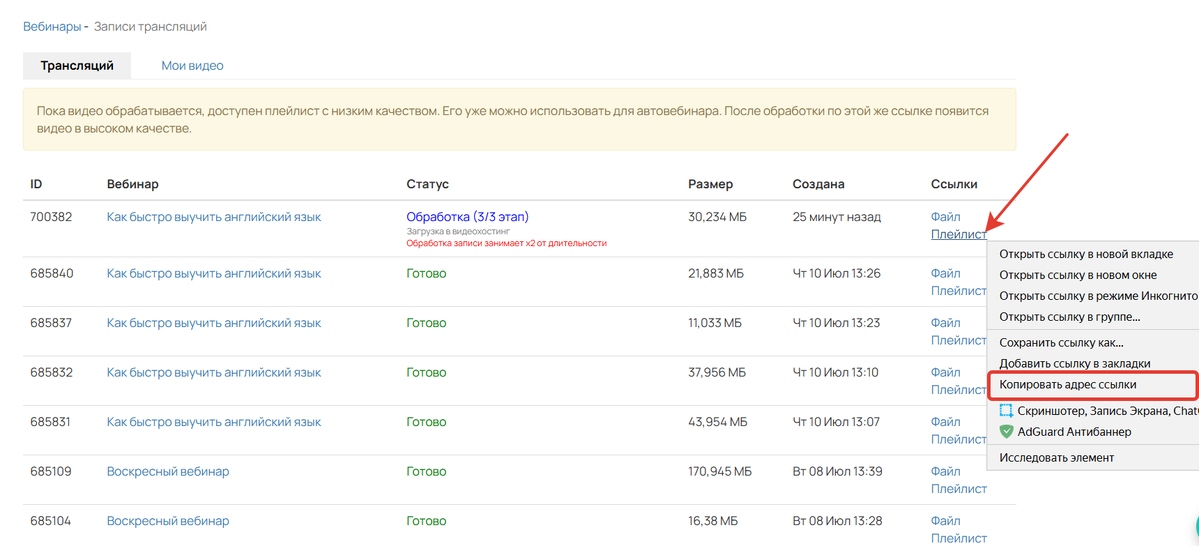The width and height of the screenshot is (1199, 546).
Task: Open webinar link in row 700382
Action: click(x=214, y=217)
